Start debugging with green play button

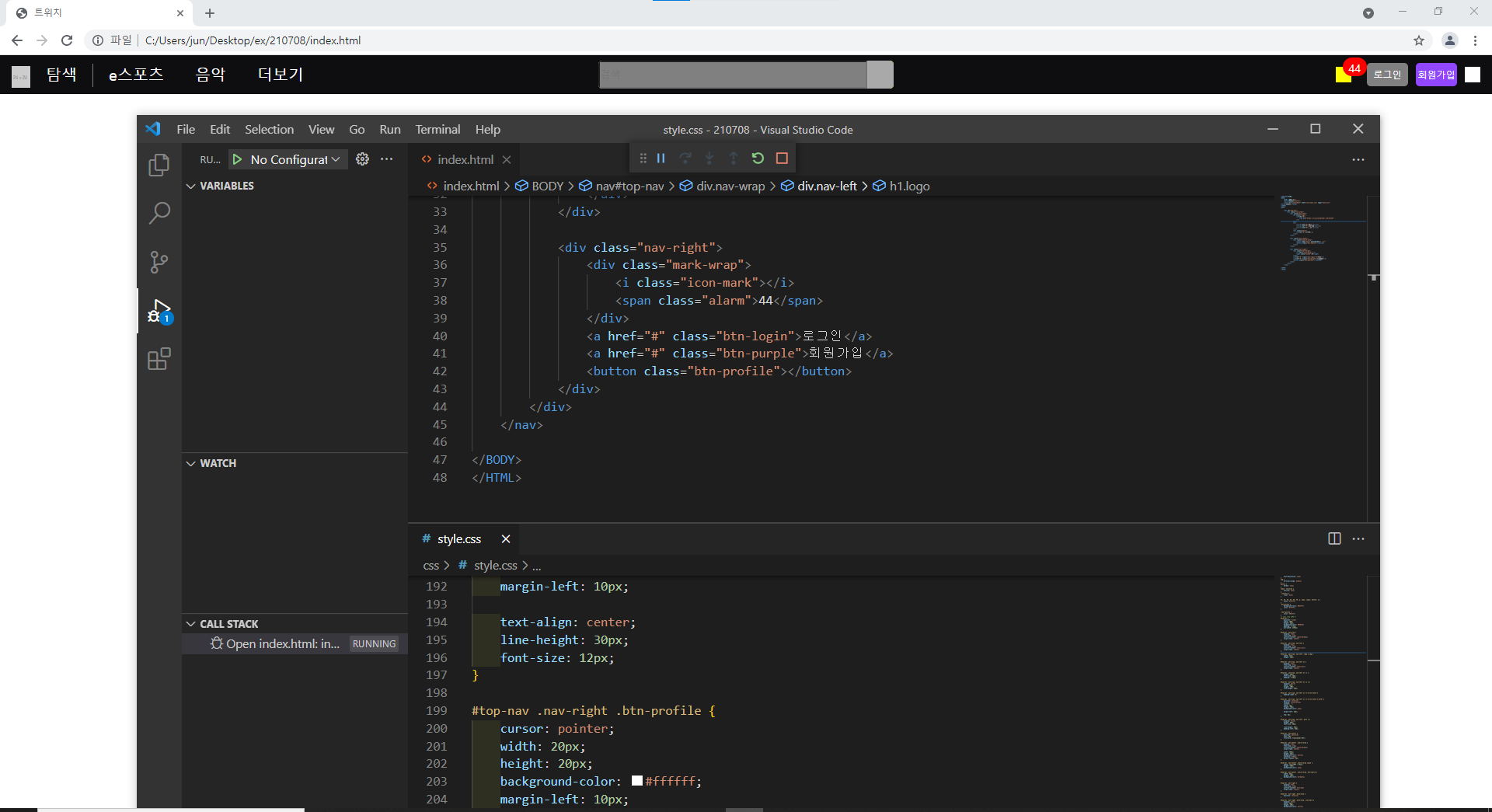click(237, 159)
